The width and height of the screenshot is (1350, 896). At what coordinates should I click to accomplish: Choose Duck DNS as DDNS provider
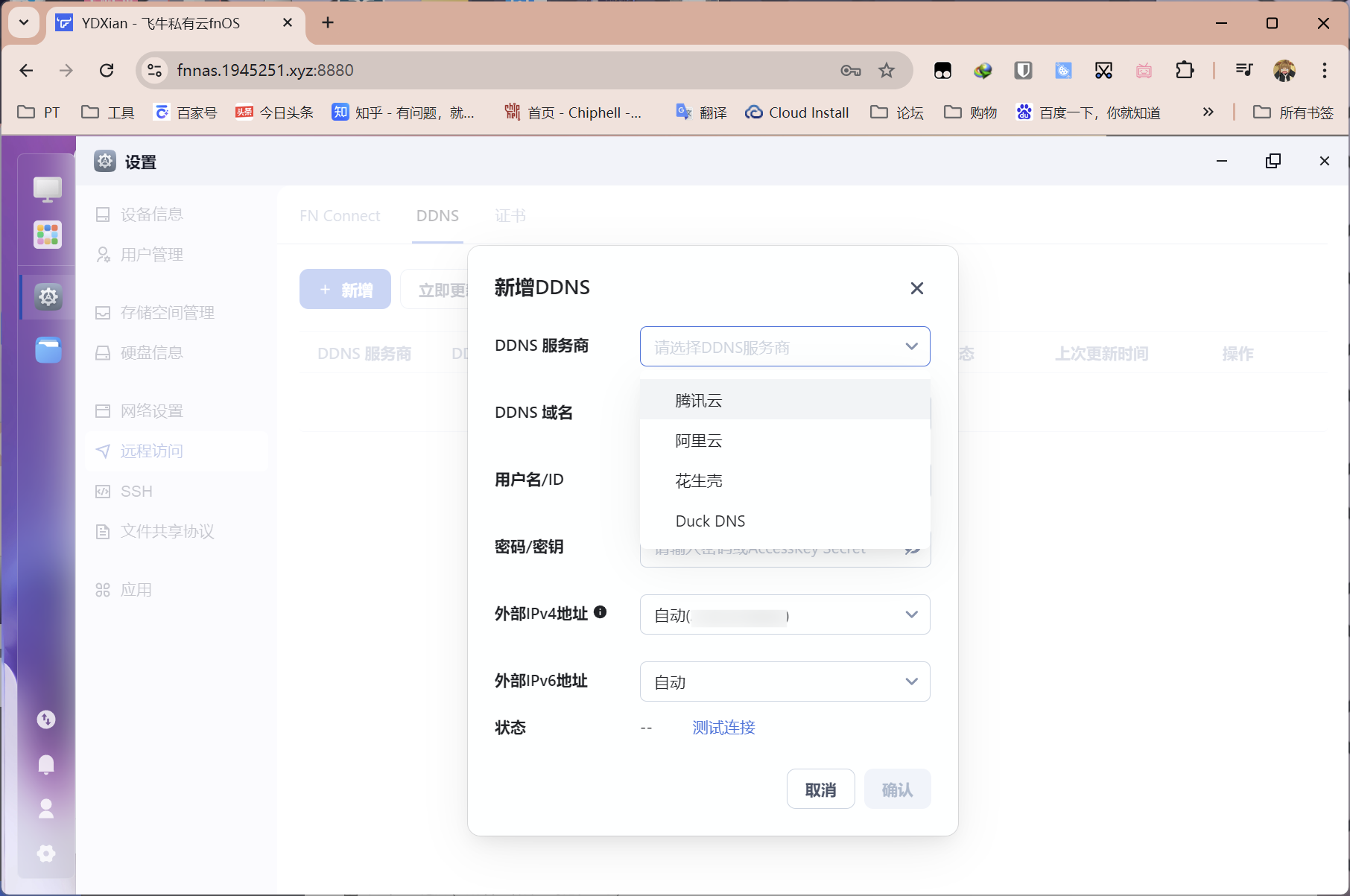(785, 521)
